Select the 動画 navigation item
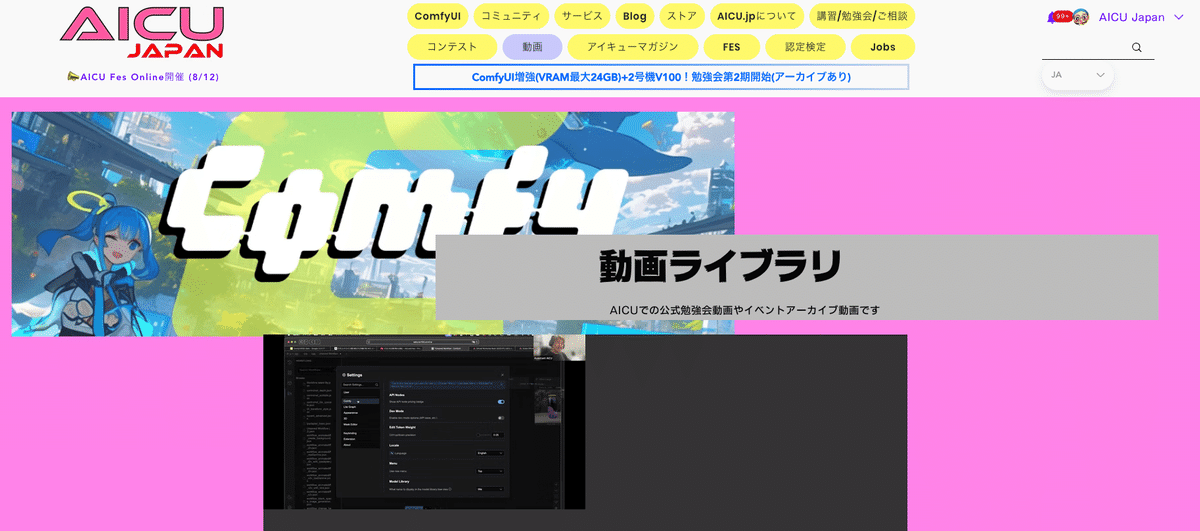1200x531 pixels. [532, 47]
